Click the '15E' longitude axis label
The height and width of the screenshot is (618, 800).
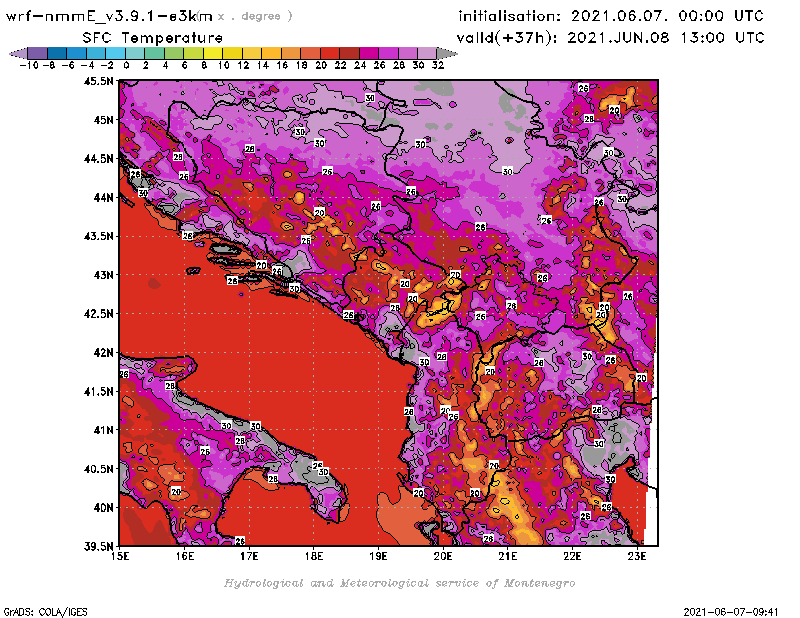point(120,556)
